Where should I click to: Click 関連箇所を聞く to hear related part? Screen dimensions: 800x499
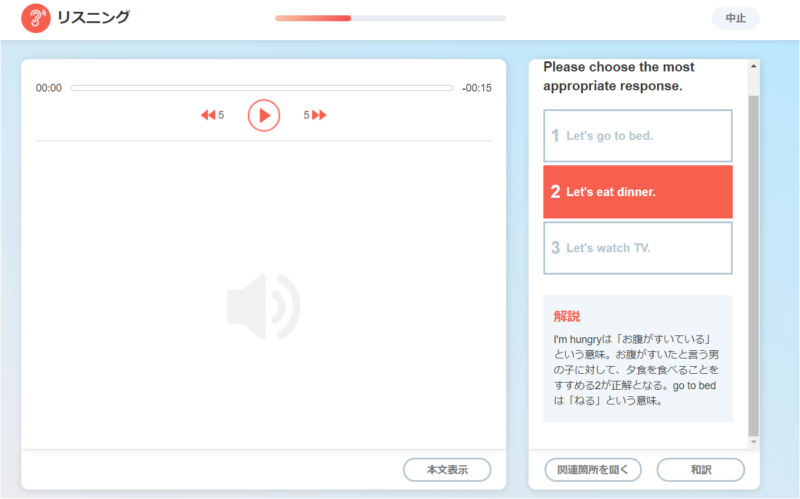(x=593, y=469)
